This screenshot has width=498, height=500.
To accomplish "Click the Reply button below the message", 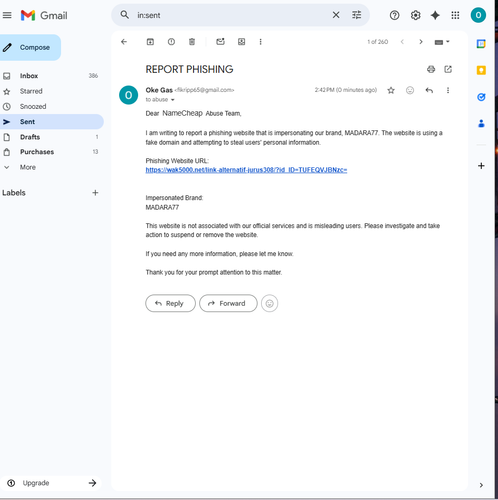I will pos(170,303).
